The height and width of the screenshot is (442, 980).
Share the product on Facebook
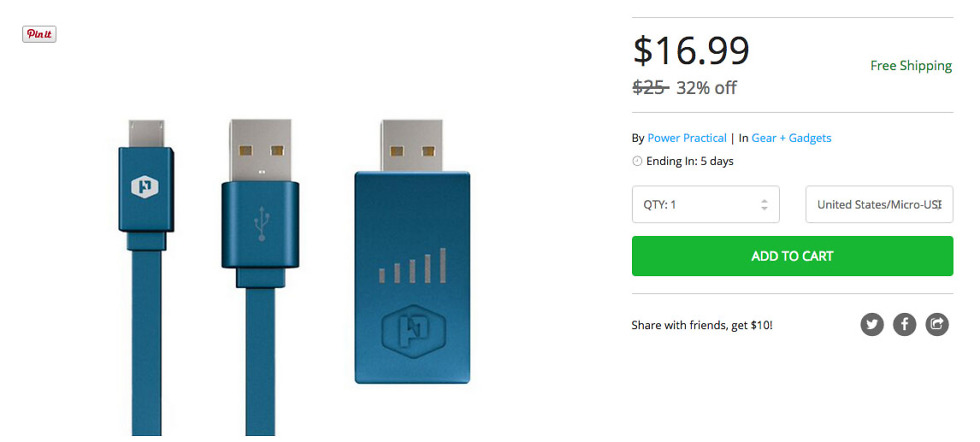tap(904, 324)
